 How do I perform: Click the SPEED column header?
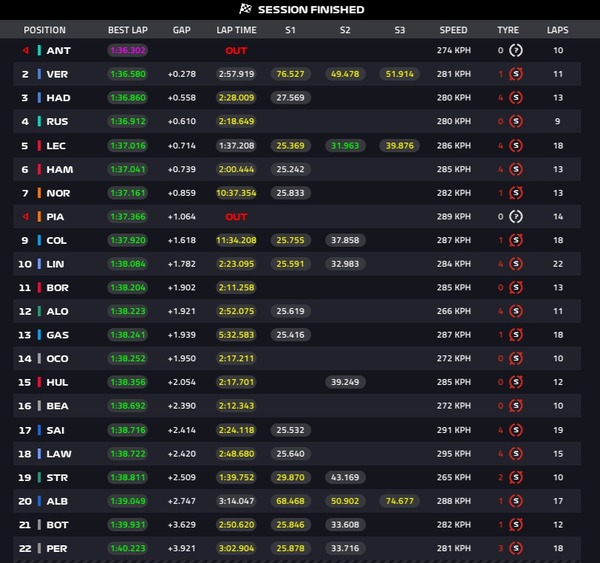pyautogui.click(x=453, y=30)
